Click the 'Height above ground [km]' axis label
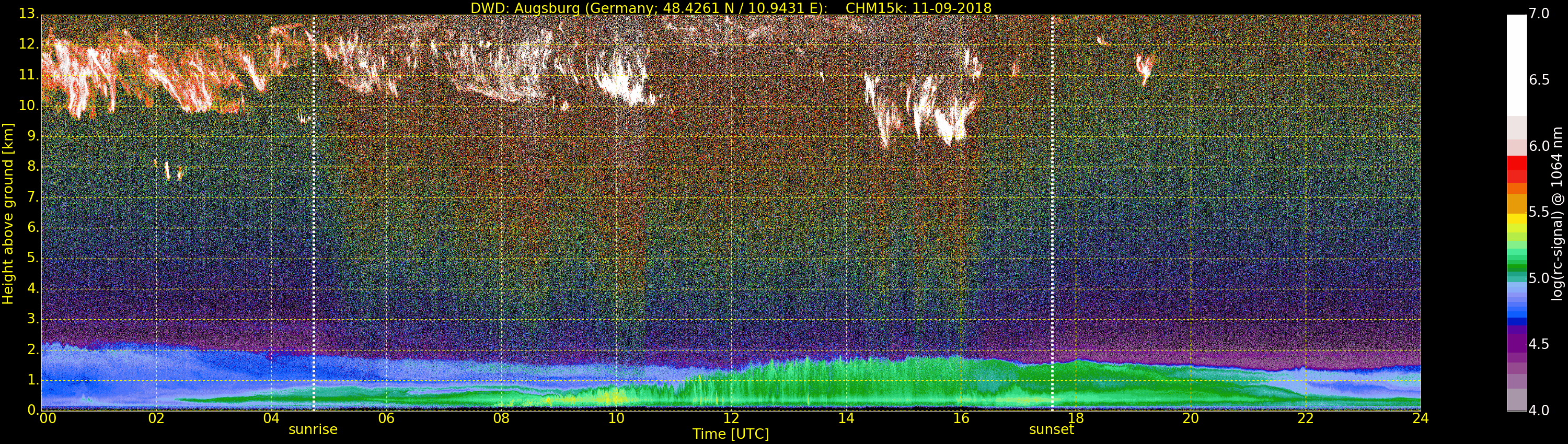The image size is (1568, 444). point(8,214)
